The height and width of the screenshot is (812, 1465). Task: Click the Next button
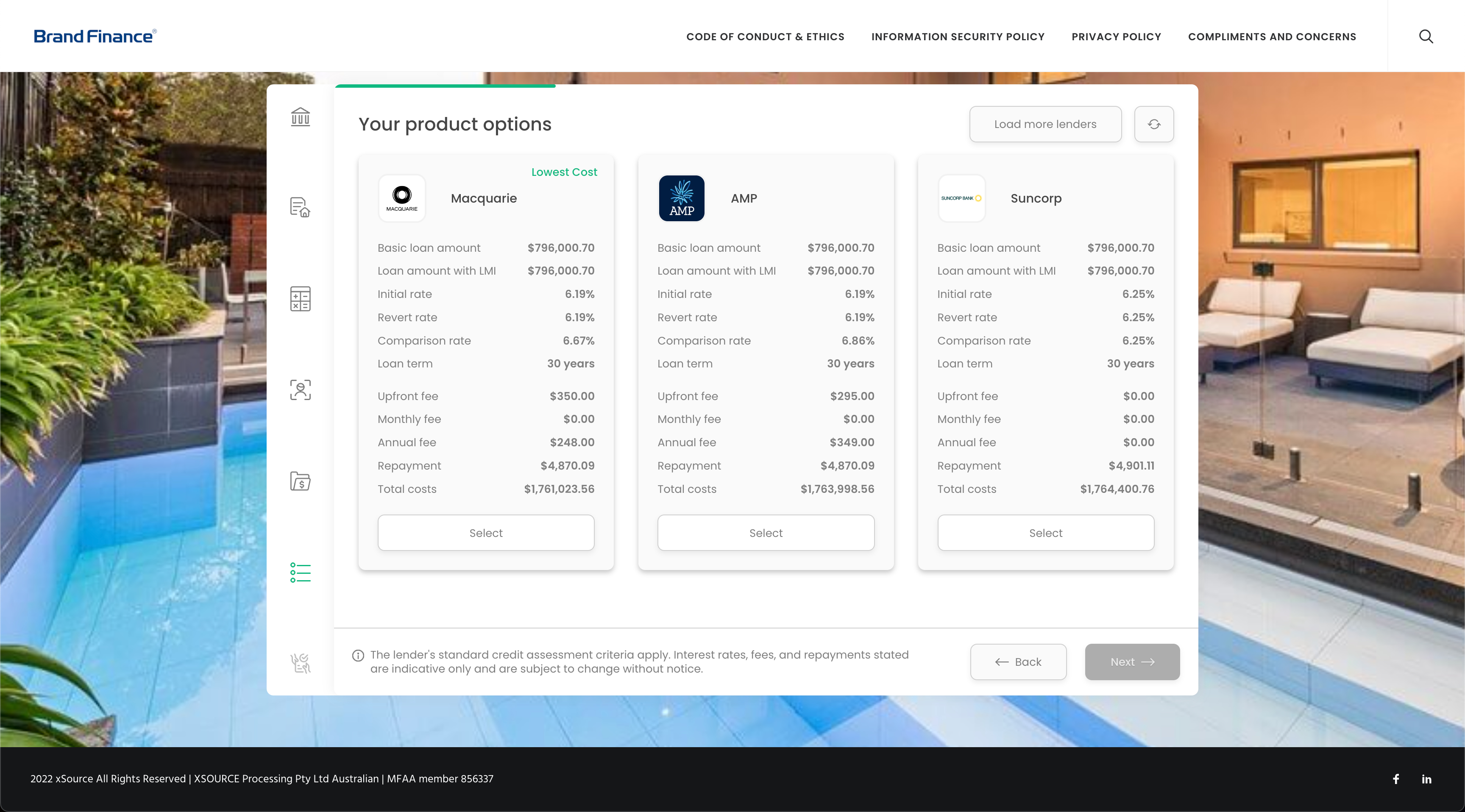(1132, 662)
